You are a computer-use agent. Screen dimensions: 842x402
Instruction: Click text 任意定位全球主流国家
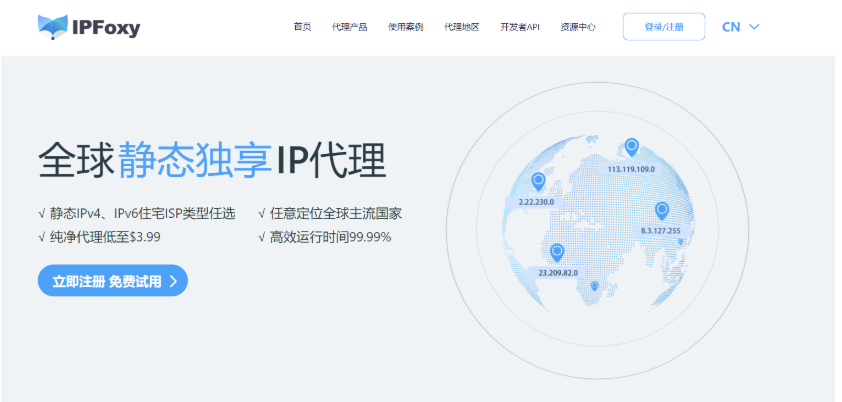pyautogui.click(x=336, y=214)
